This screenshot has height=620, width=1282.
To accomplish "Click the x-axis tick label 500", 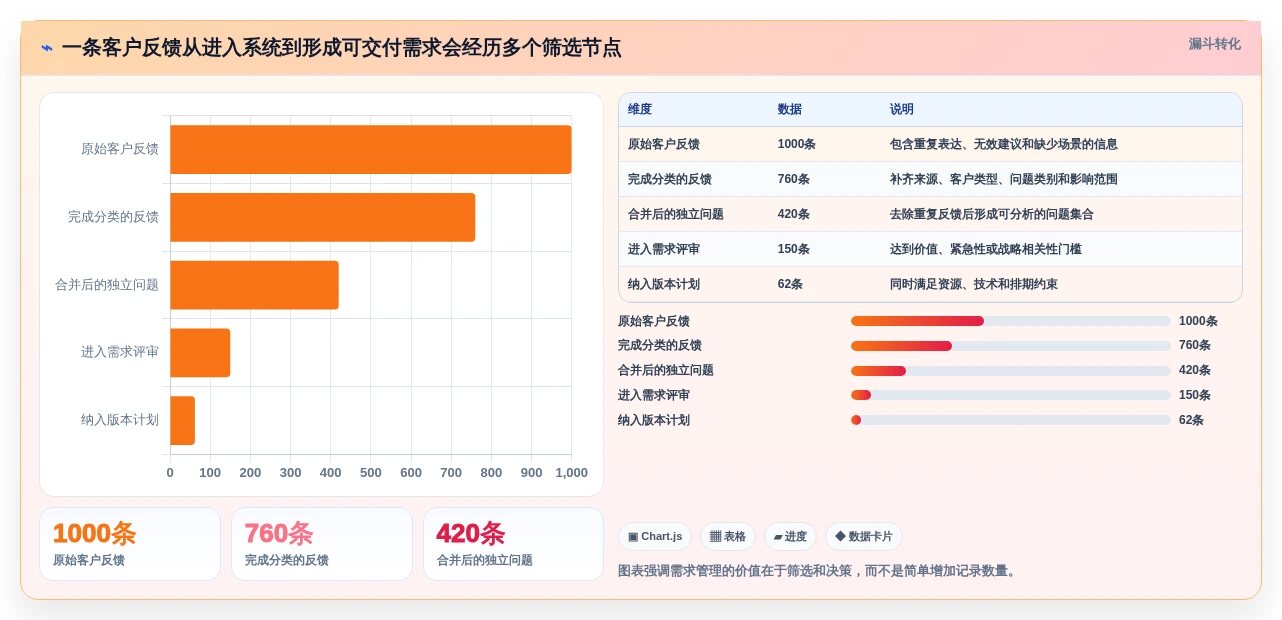I will point(371,473).
